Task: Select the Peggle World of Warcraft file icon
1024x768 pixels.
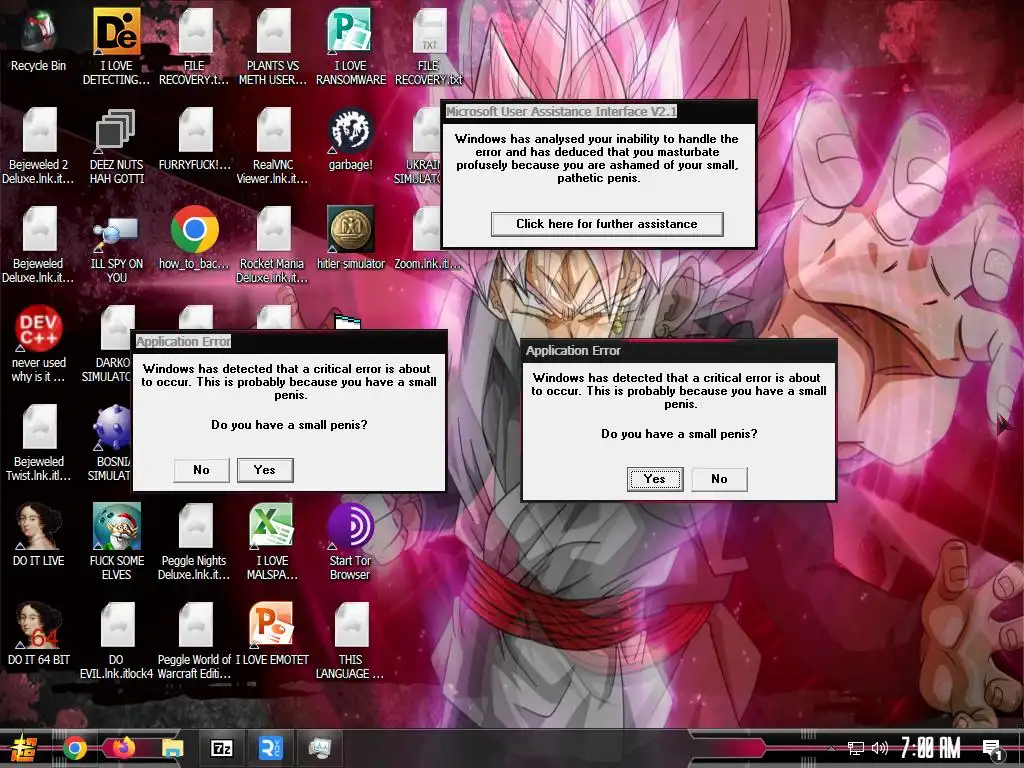Action: 195,625
